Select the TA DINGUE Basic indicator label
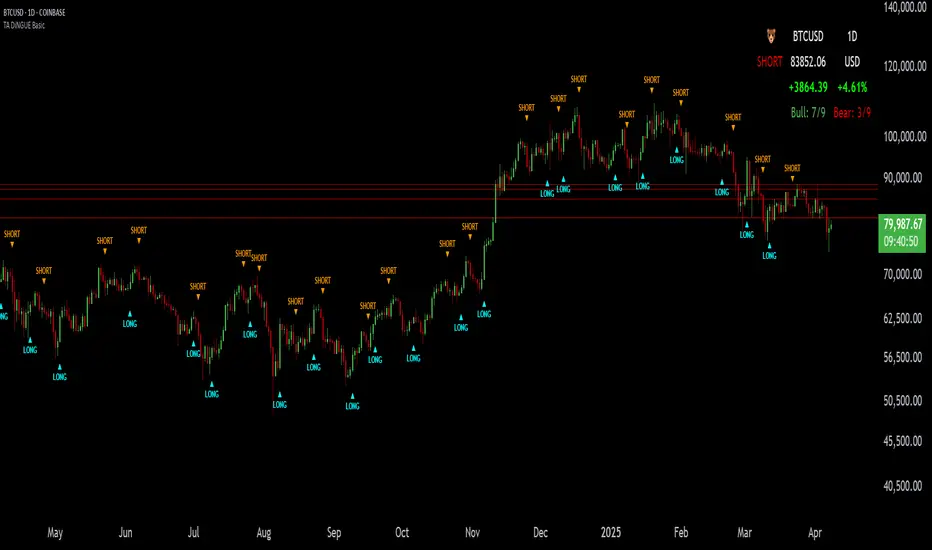Screen dimensions: 932x550 click(x=24, y=25)
